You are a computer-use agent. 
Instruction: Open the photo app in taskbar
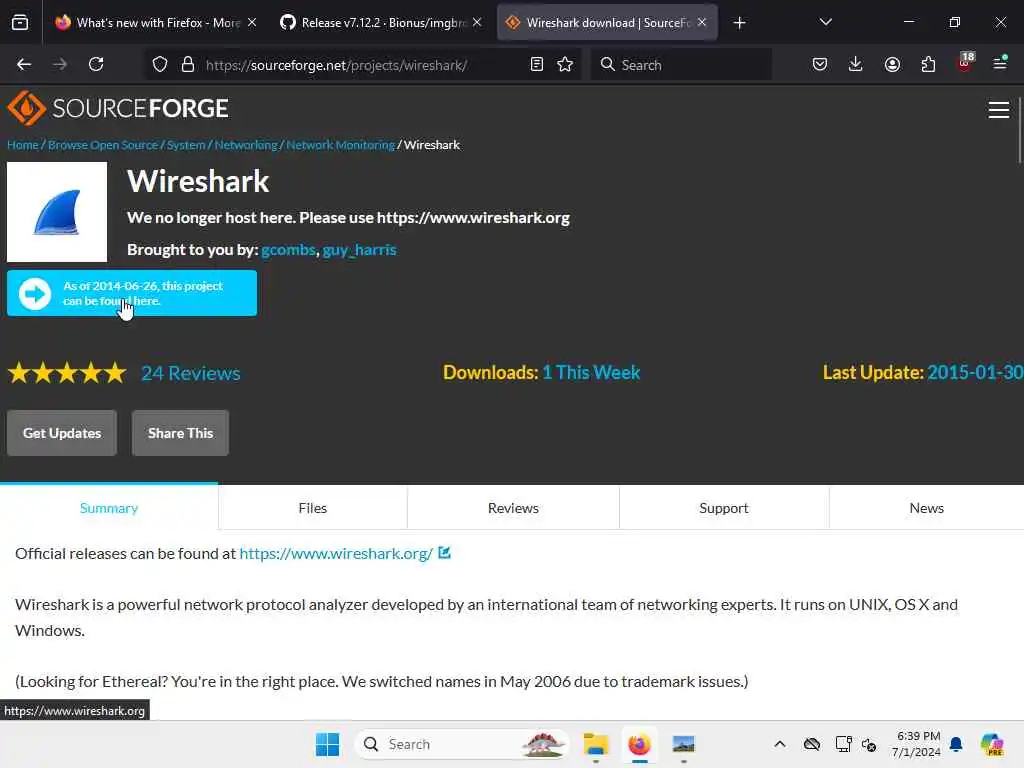click(683, 744)
